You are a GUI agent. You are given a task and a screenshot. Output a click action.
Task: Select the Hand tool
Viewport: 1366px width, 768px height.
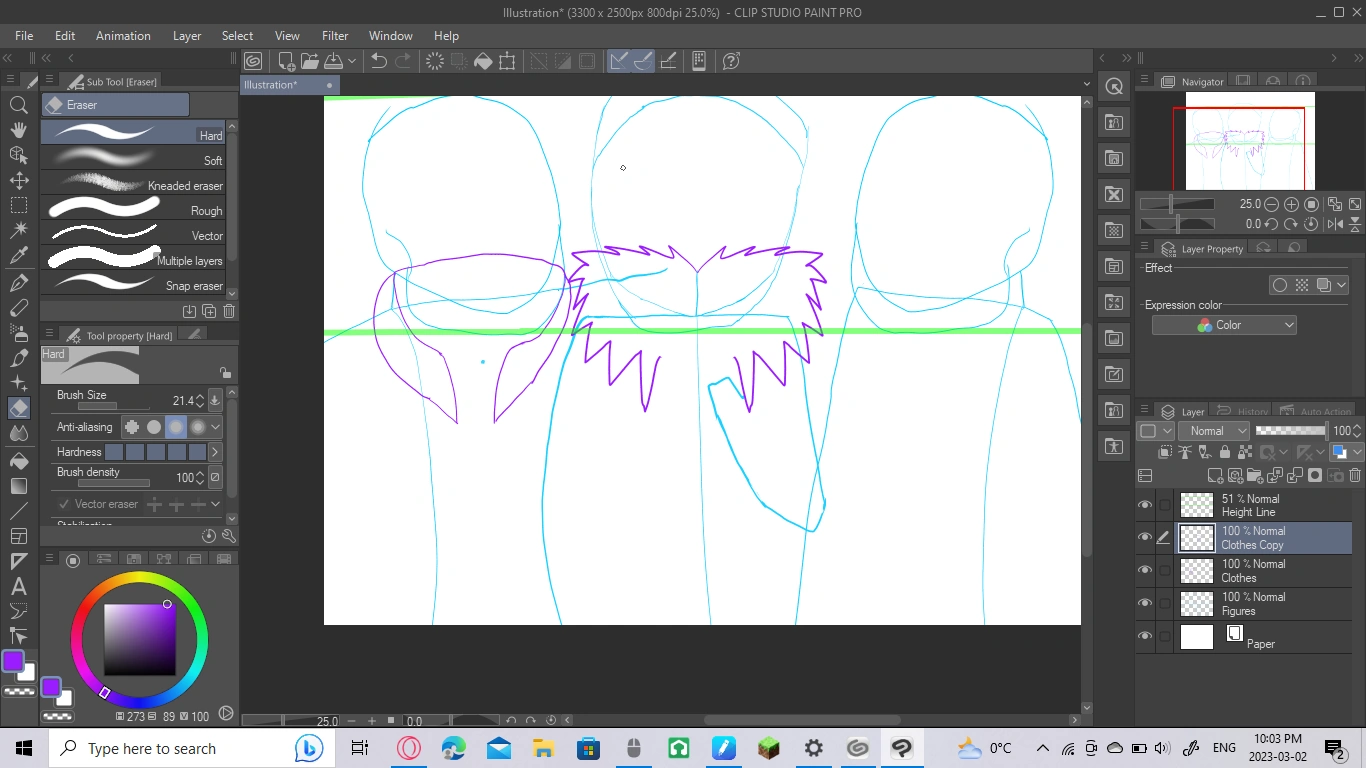point(18,129)
